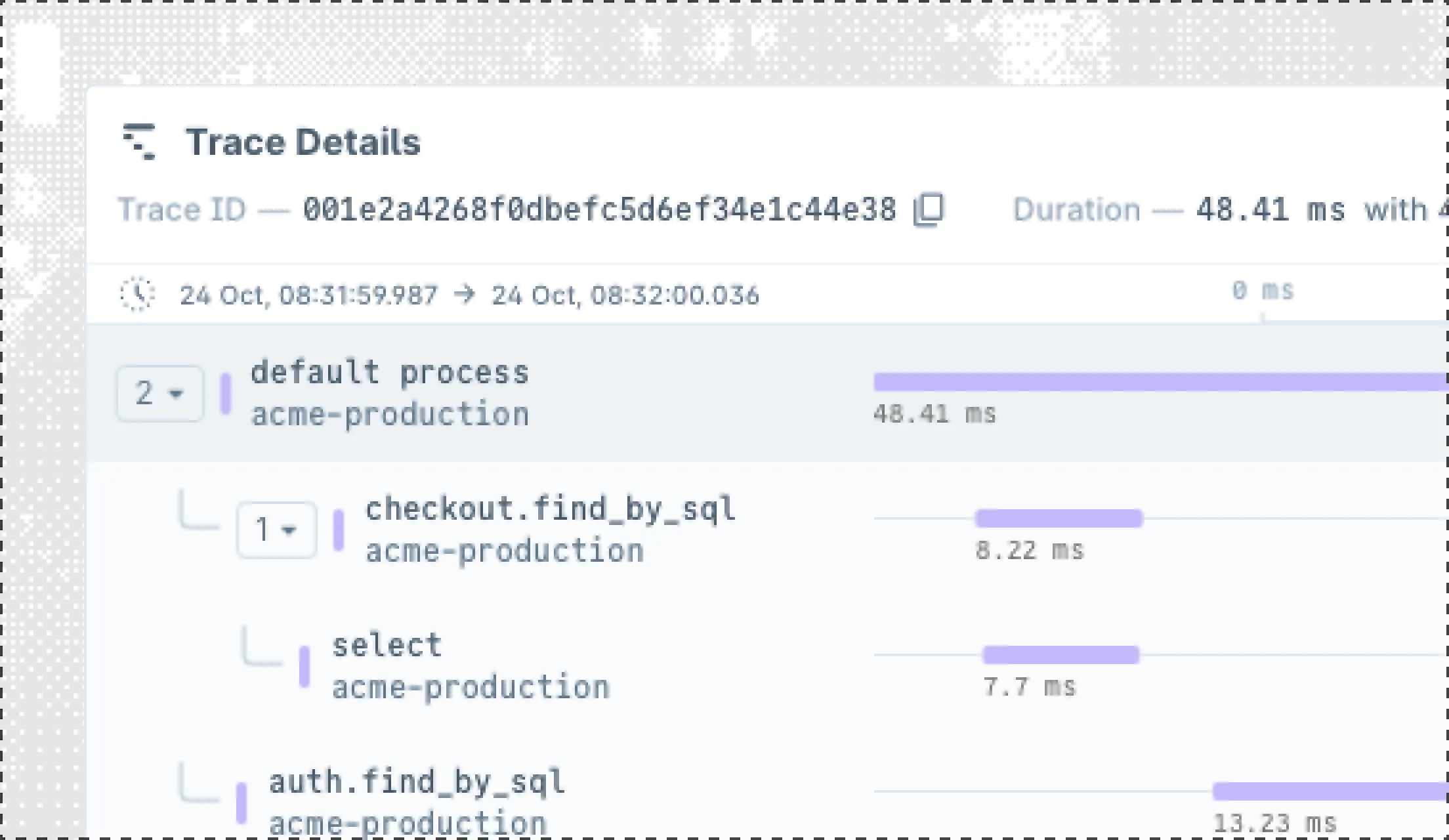
Task: Click the 0 ms timeline marker
Action: coord(1262,291)
